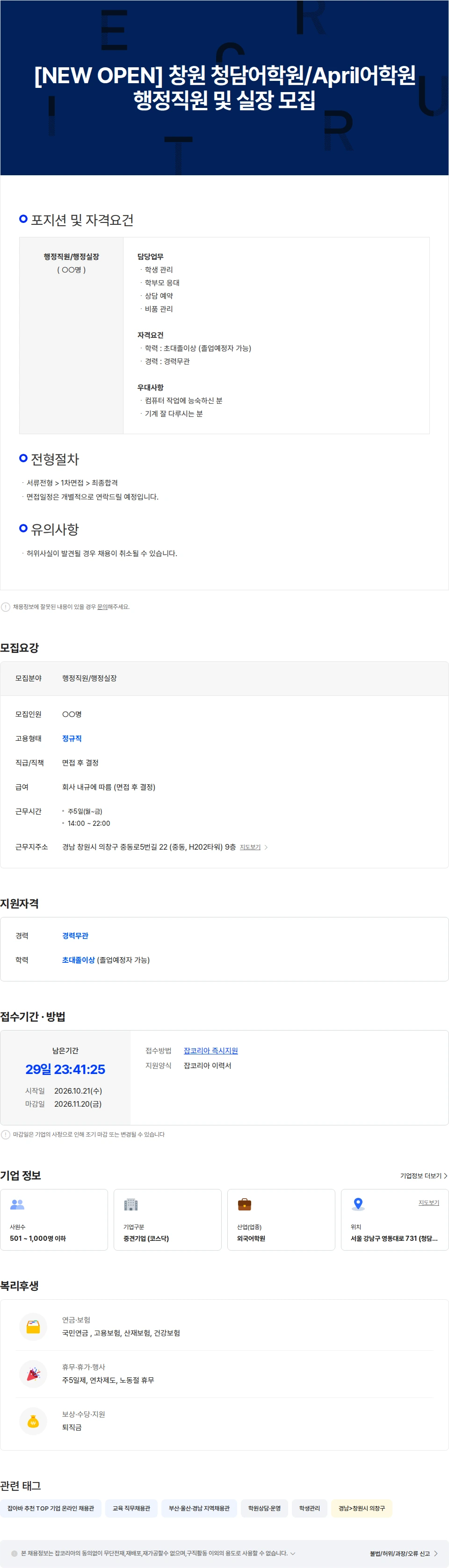This screenshot has width=449, height=1568.
Task: Click the banner title NEW OPEN 창원 청담어학원
Action: pos(224,87)
